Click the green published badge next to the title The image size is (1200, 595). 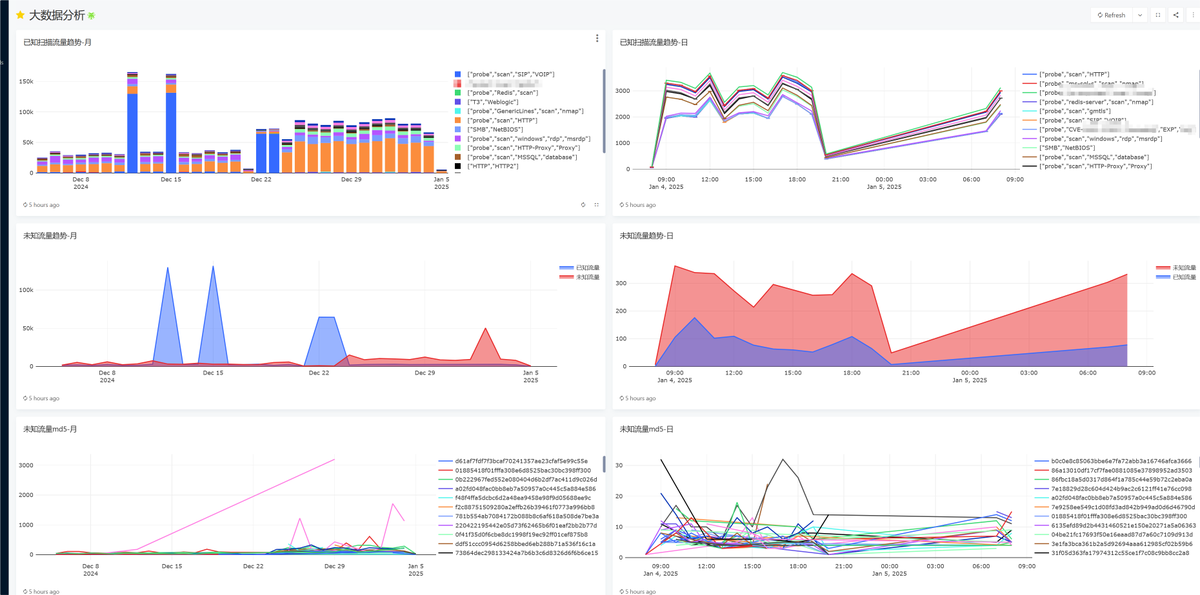click(93, 15)
